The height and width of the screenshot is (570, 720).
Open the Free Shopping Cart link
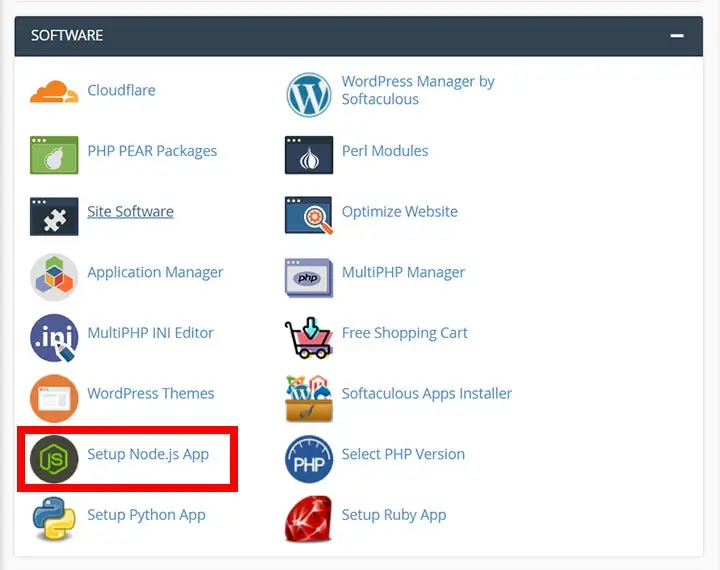(x=405, y=333)
